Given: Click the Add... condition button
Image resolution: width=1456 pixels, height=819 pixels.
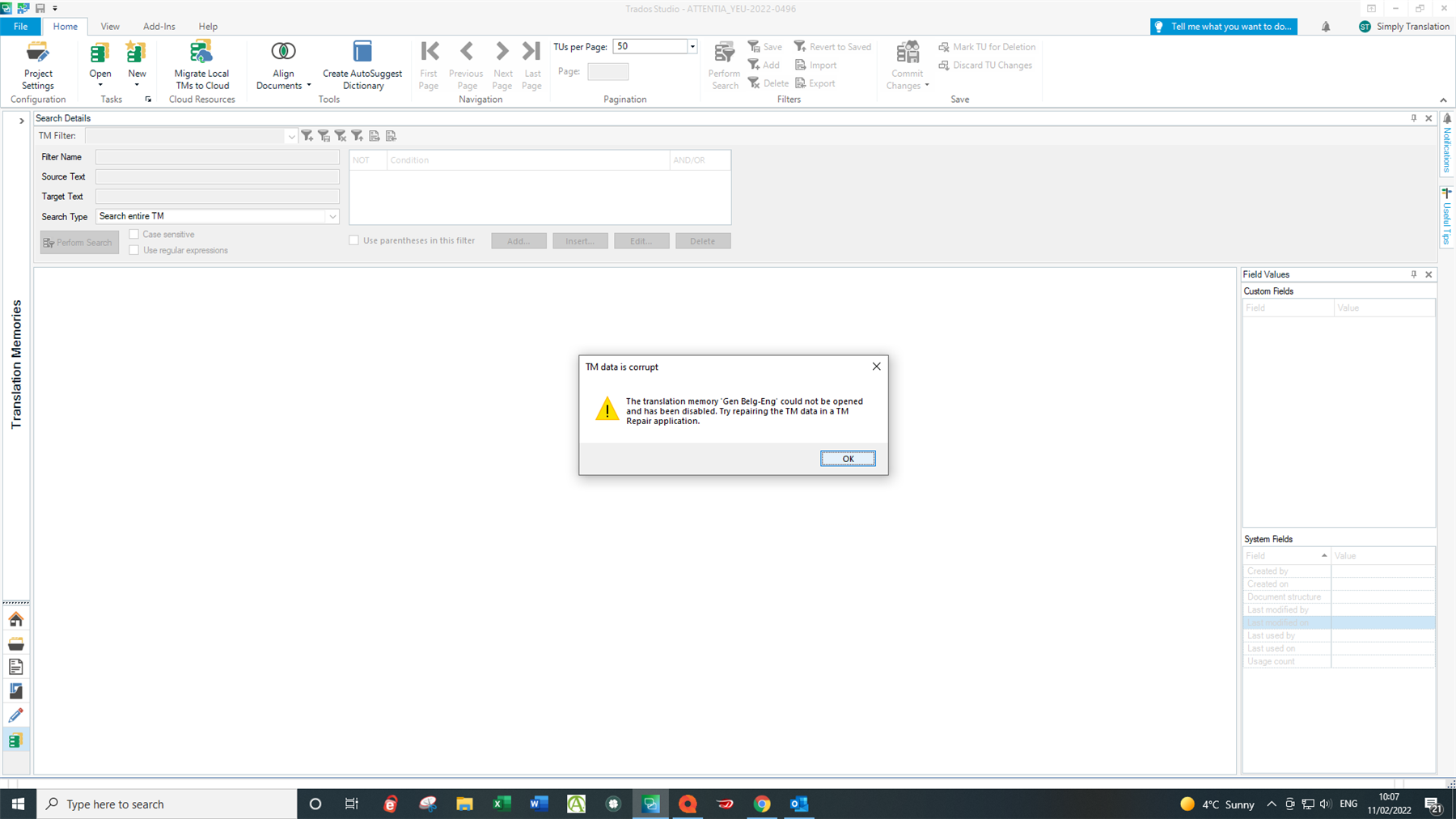Looking at the screenshot, I should tap(518, 241).
